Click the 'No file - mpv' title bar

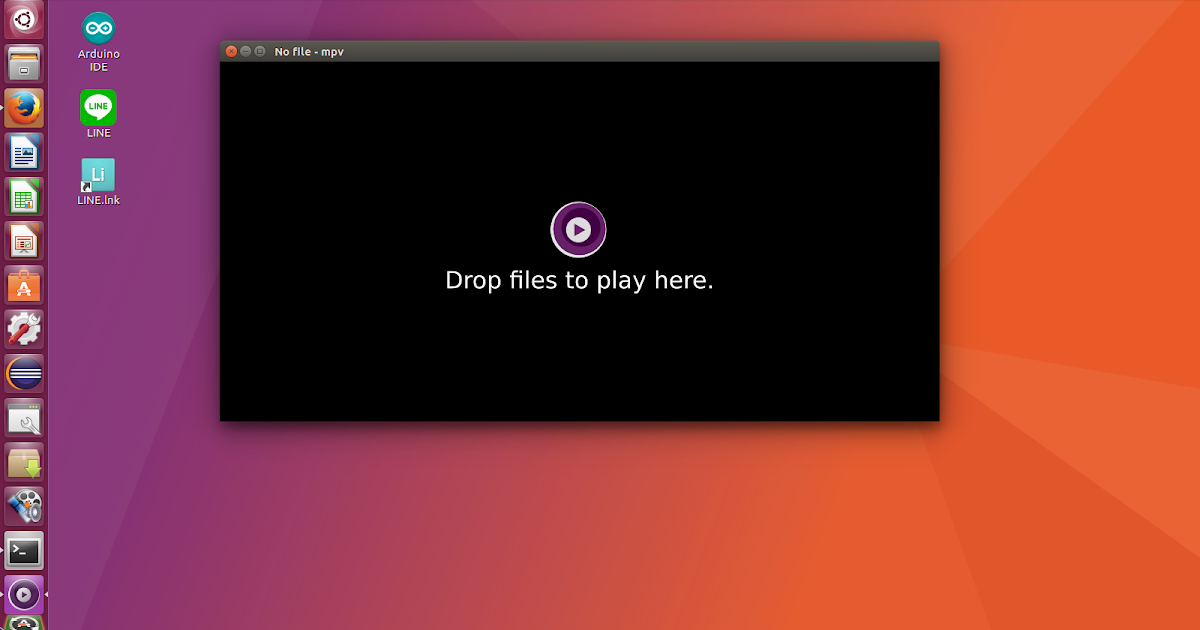click(579, 51)
